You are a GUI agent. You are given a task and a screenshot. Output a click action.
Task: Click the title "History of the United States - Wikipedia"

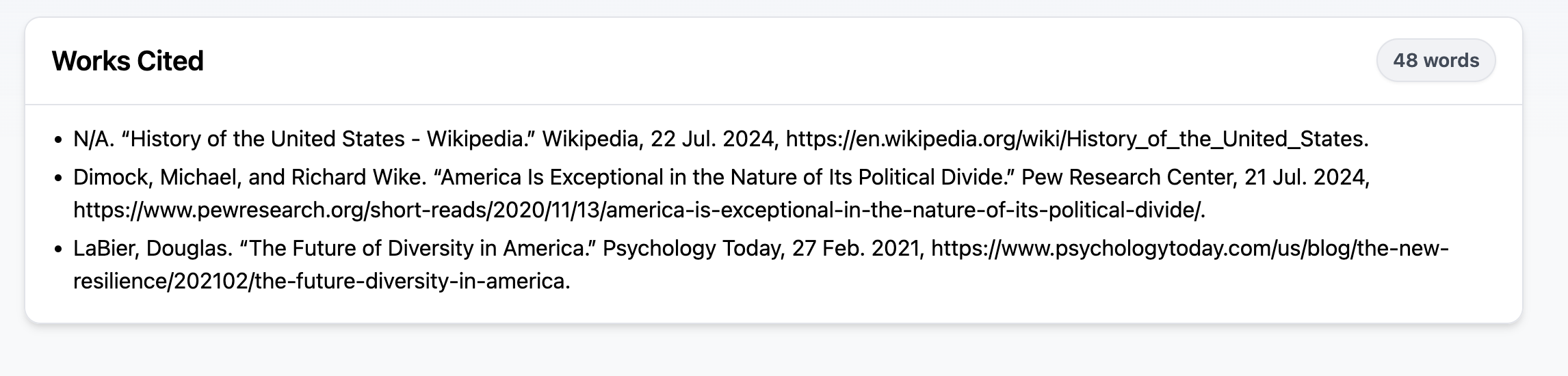tap(325, 139)
